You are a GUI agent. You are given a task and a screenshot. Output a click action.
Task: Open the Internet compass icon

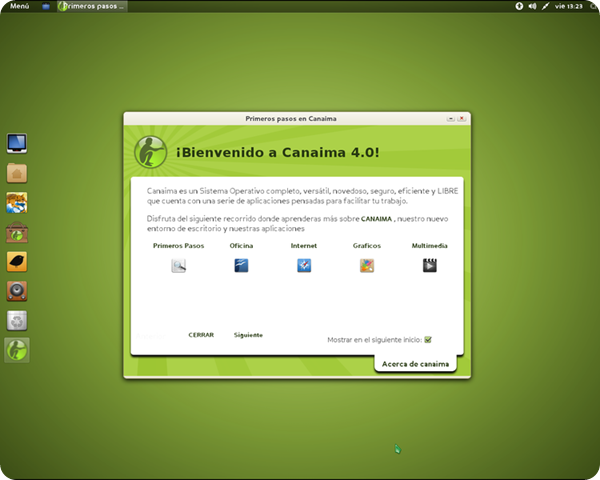click(x=304, y=265)
